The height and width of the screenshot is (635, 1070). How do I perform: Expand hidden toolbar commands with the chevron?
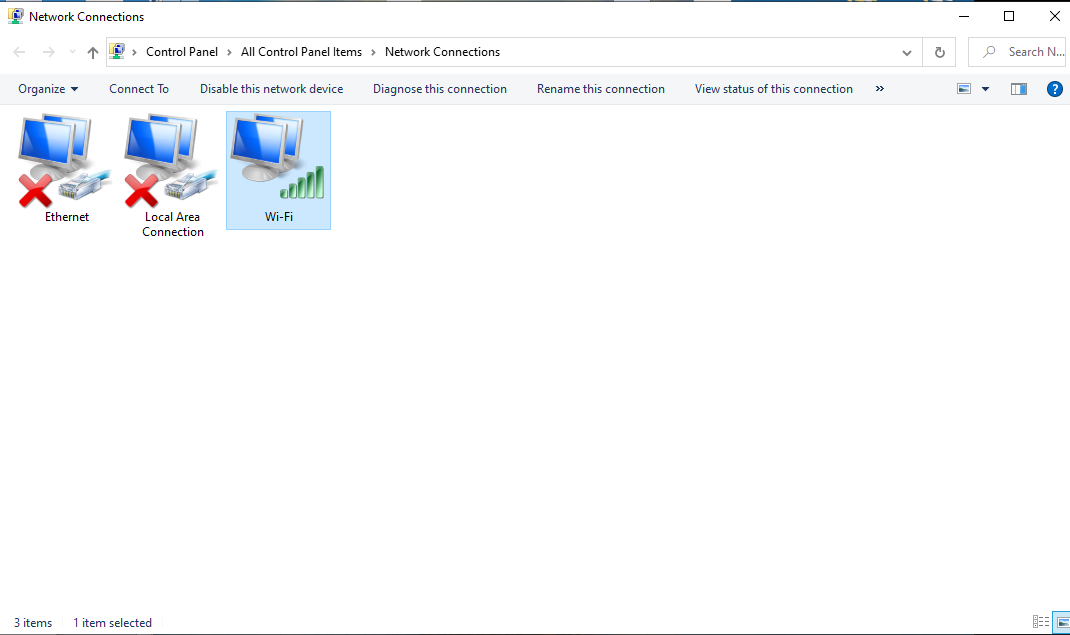(x=879, y=88)
